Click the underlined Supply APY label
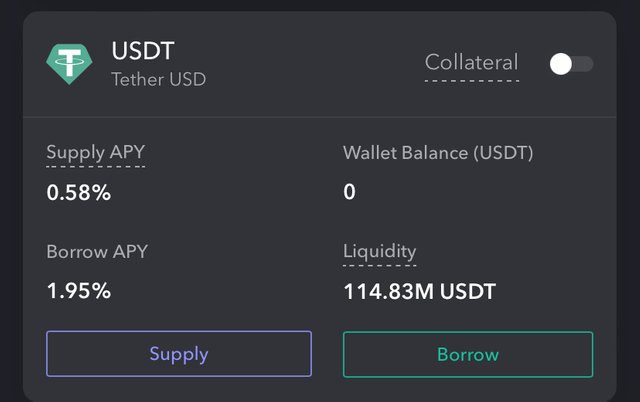Viewport: 640px width, 402px height. coord(96,153)
